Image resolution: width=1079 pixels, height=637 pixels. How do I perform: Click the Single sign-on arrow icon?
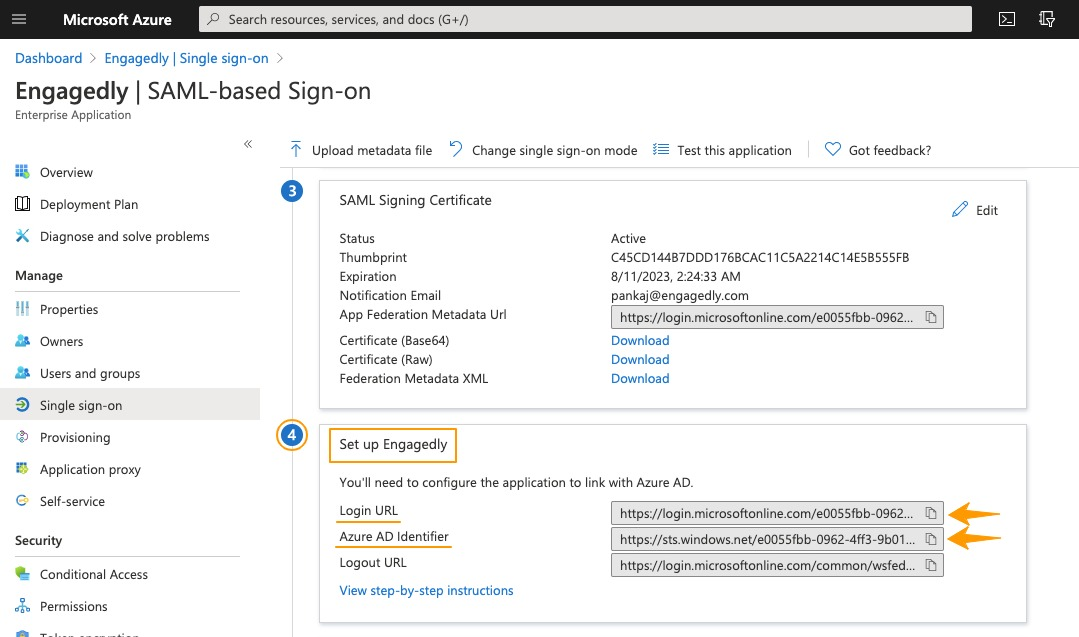[23, 404]
